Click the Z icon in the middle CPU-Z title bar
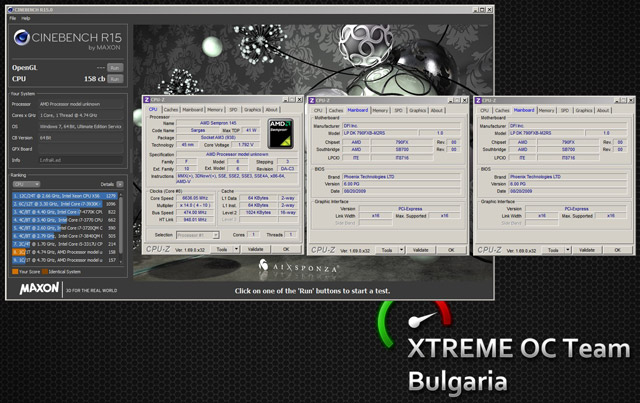 pos(312,100)
